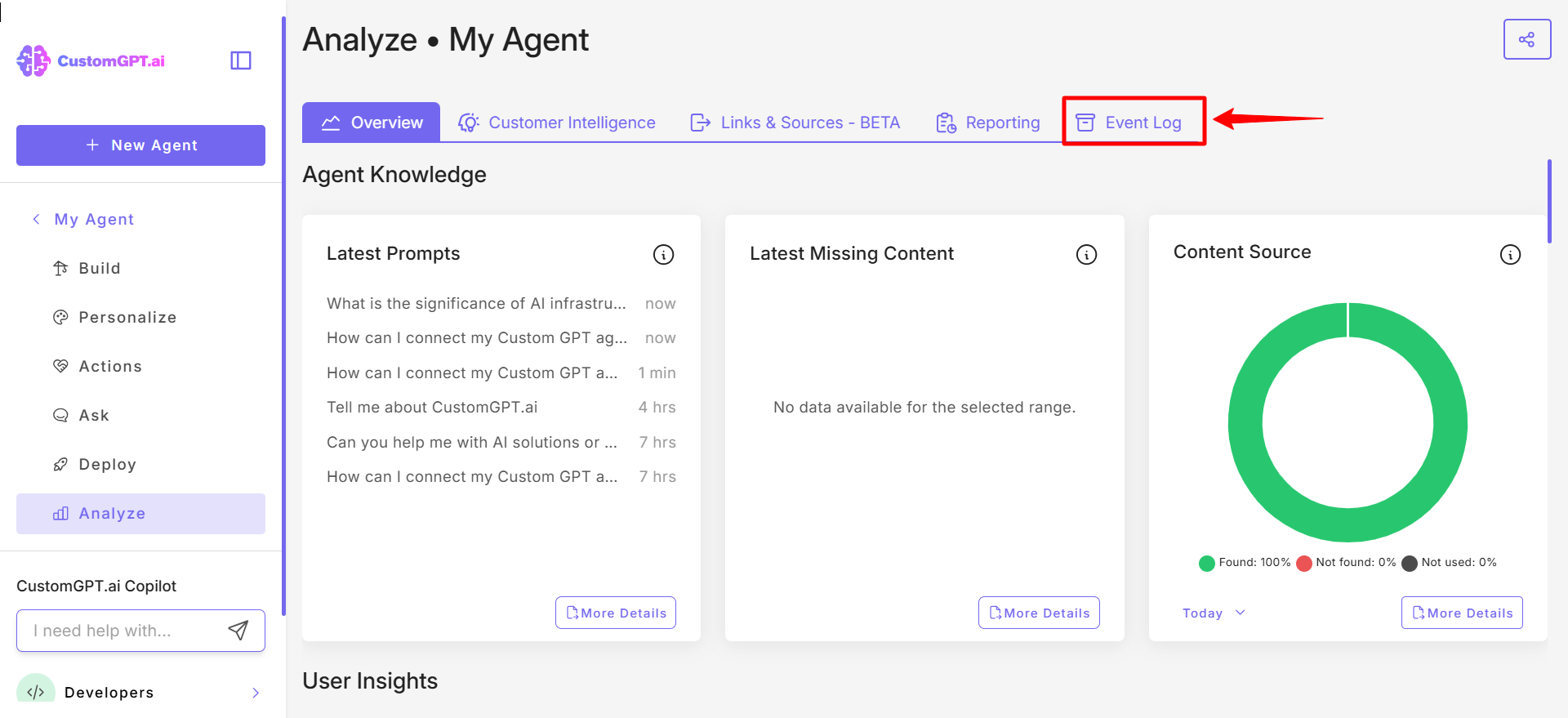
Task: Click the Actions heart icon
Action: click(60, 366)
